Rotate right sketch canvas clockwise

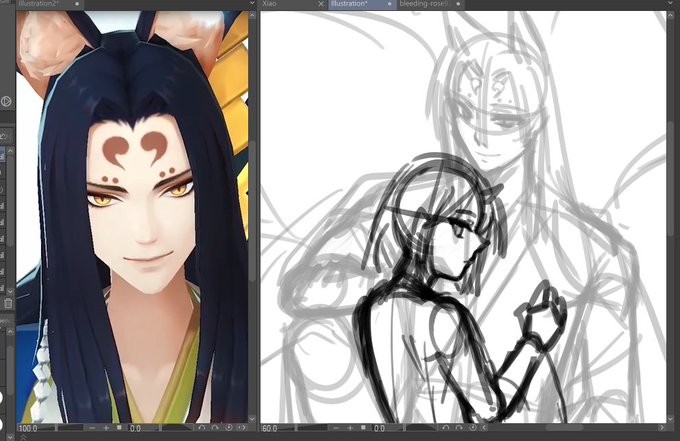(459, 428)
